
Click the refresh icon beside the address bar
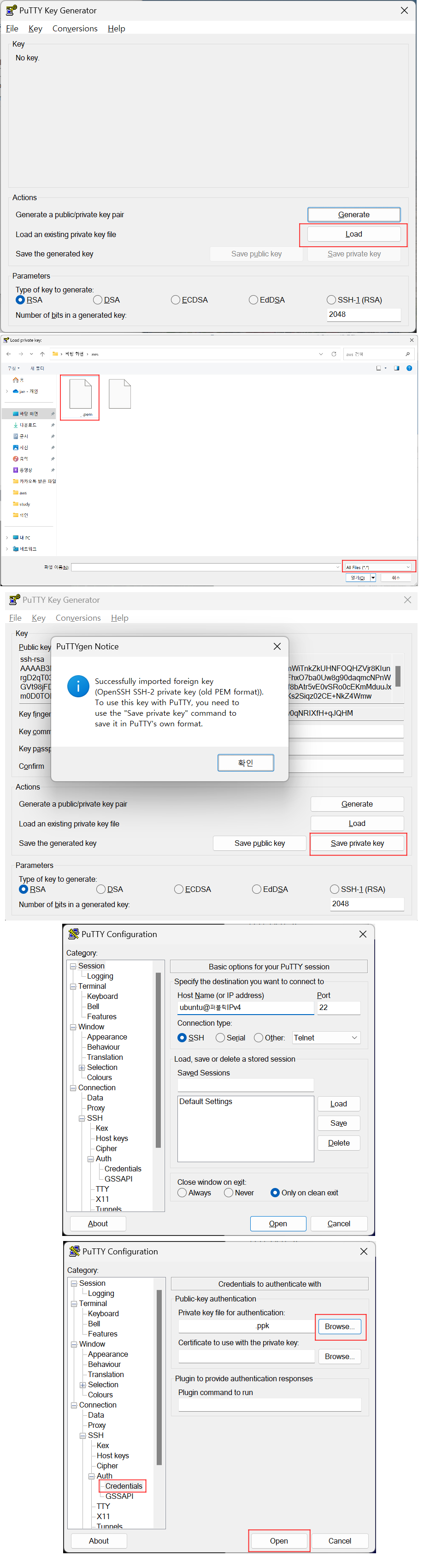point(333,354)
